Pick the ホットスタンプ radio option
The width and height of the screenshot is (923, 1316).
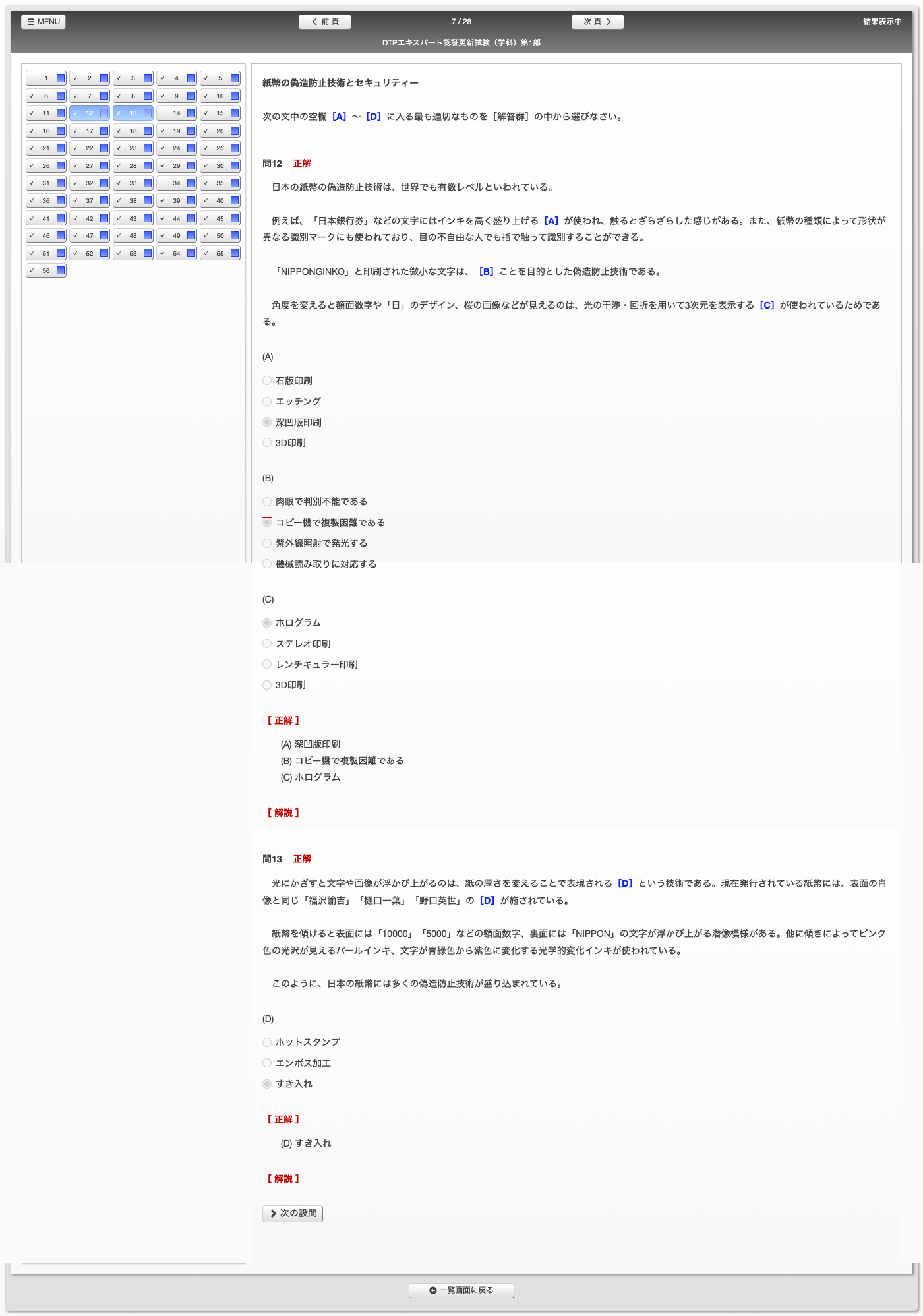point(267,1042)
